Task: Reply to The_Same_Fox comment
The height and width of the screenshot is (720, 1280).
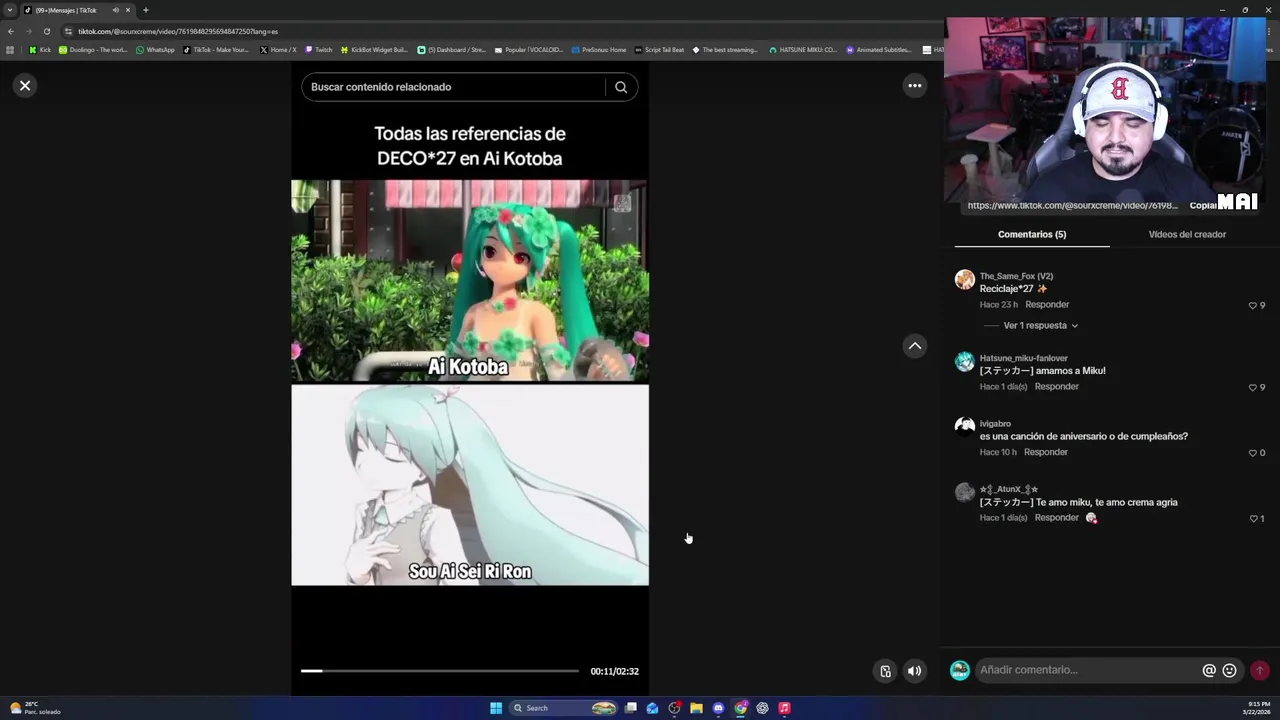Action: point(1047,305)
